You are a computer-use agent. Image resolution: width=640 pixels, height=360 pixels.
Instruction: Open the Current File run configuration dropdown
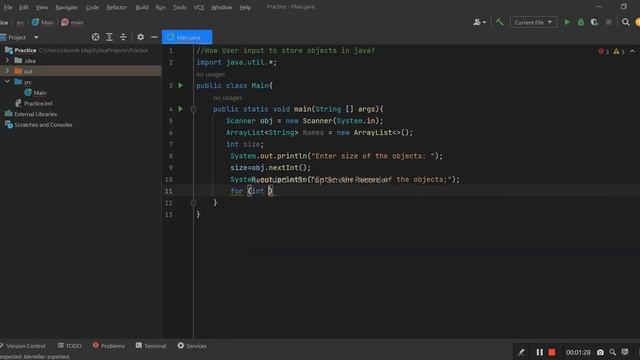533,22
